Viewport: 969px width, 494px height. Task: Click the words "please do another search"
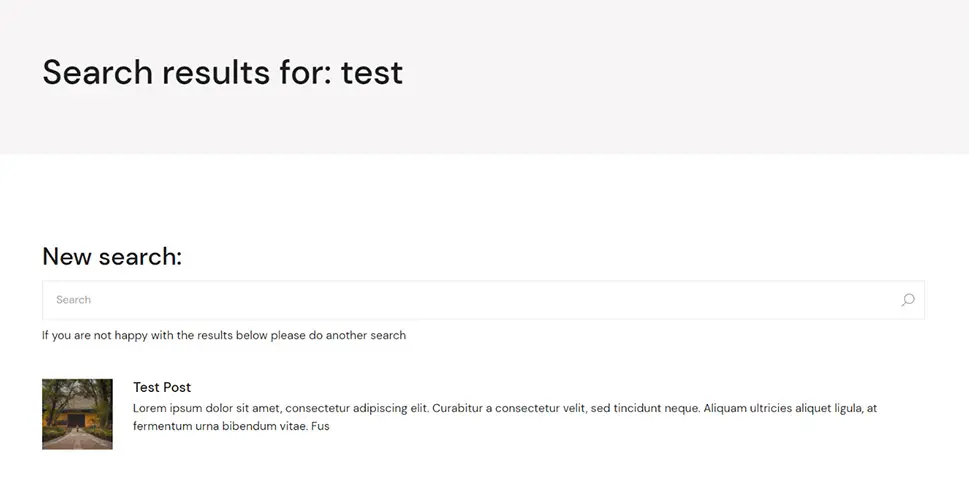click(338, 335)
